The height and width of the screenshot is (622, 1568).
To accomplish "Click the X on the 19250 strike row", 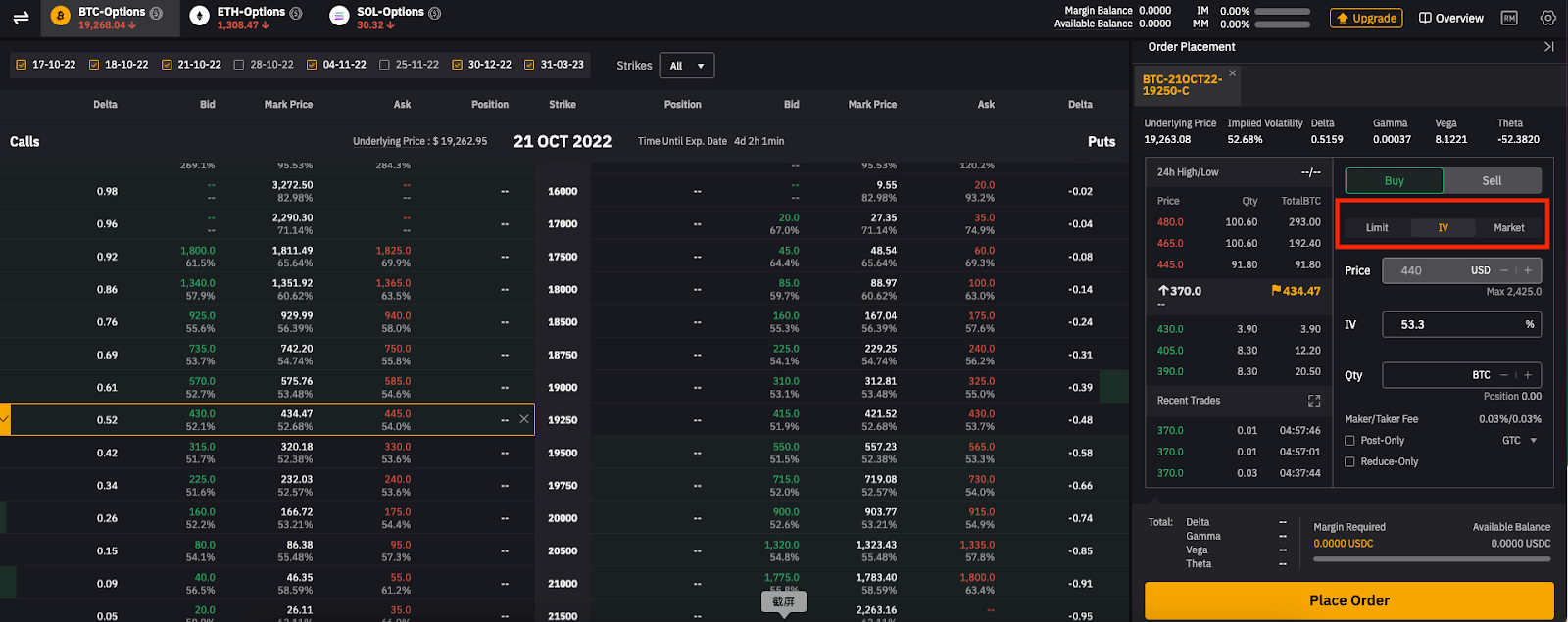I will click(x=524, y=419).
